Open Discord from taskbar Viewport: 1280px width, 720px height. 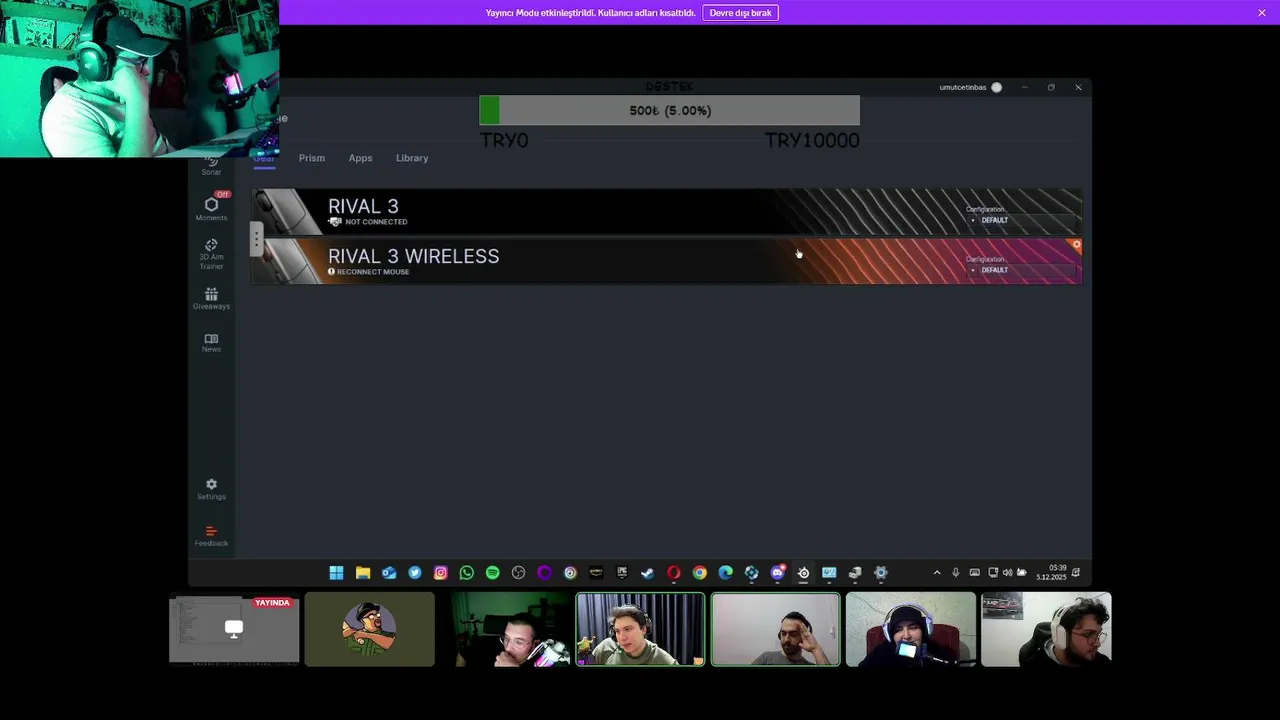pos(778,573)
